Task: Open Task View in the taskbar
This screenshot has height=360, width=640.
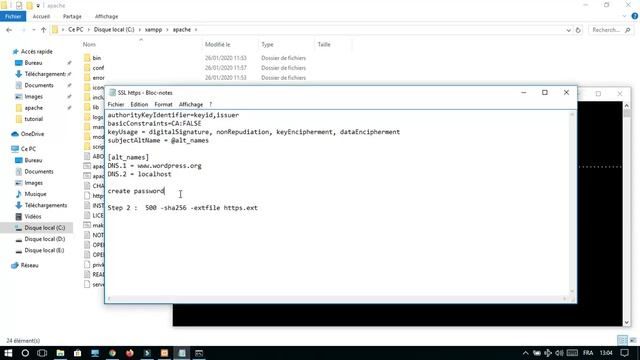Action: (42, 353)
